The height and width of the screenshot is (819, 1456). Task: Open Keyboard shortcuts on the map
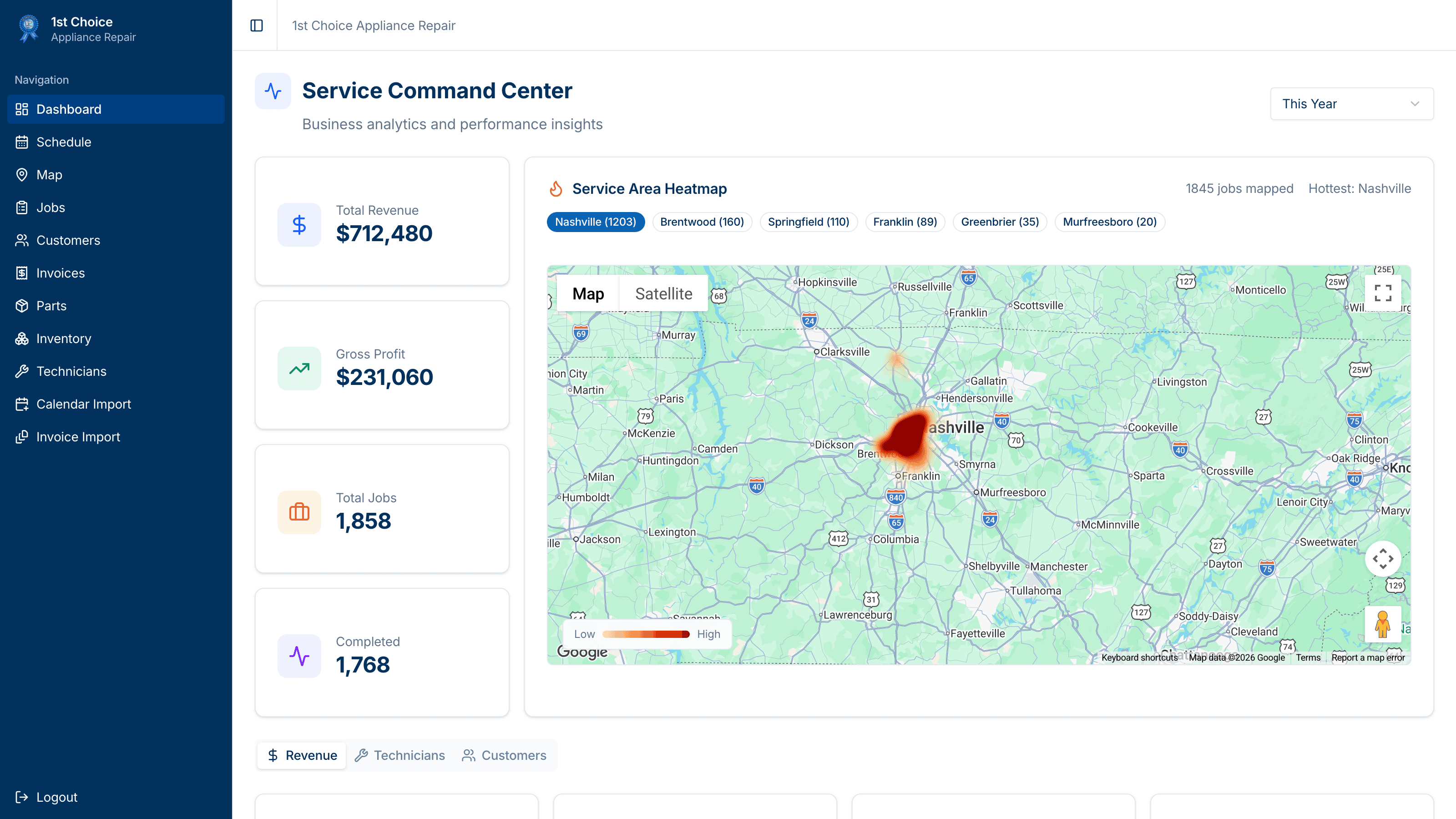pos(1139,657)
